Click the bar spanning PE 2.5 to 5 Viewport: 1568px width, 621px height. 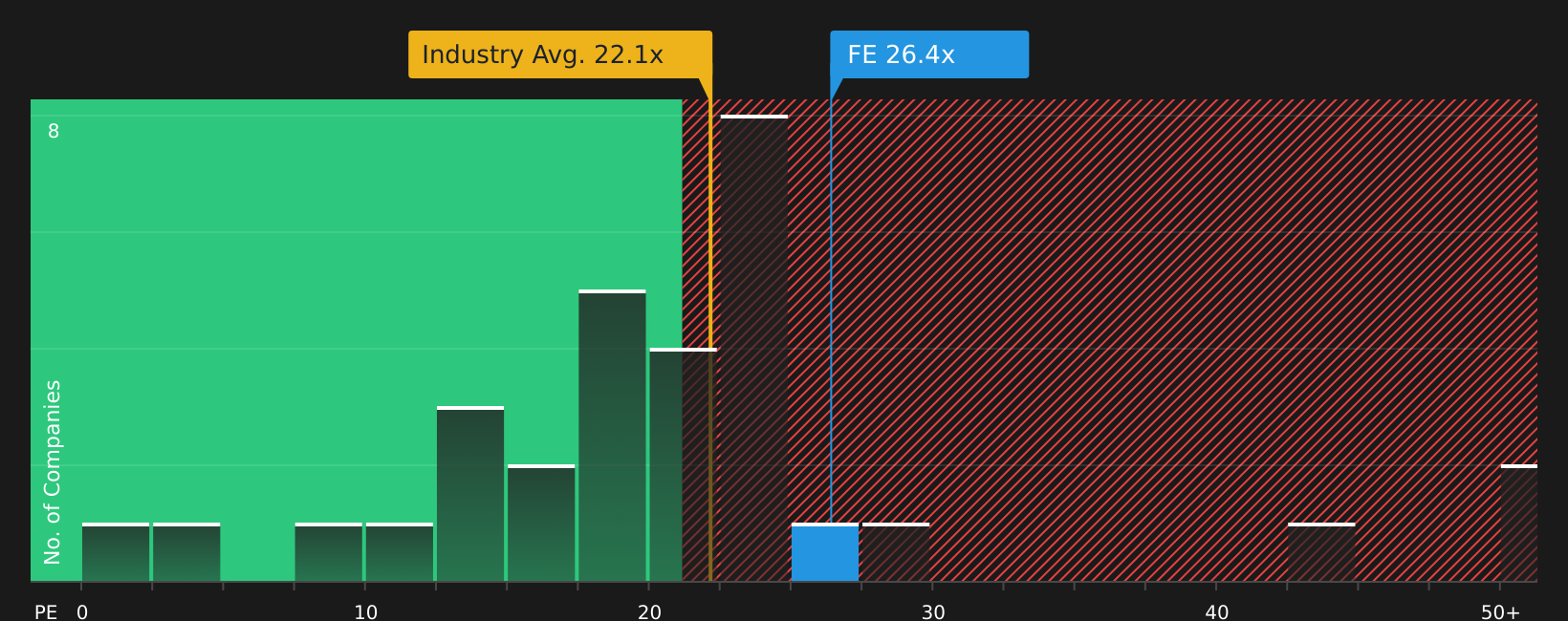186,552
